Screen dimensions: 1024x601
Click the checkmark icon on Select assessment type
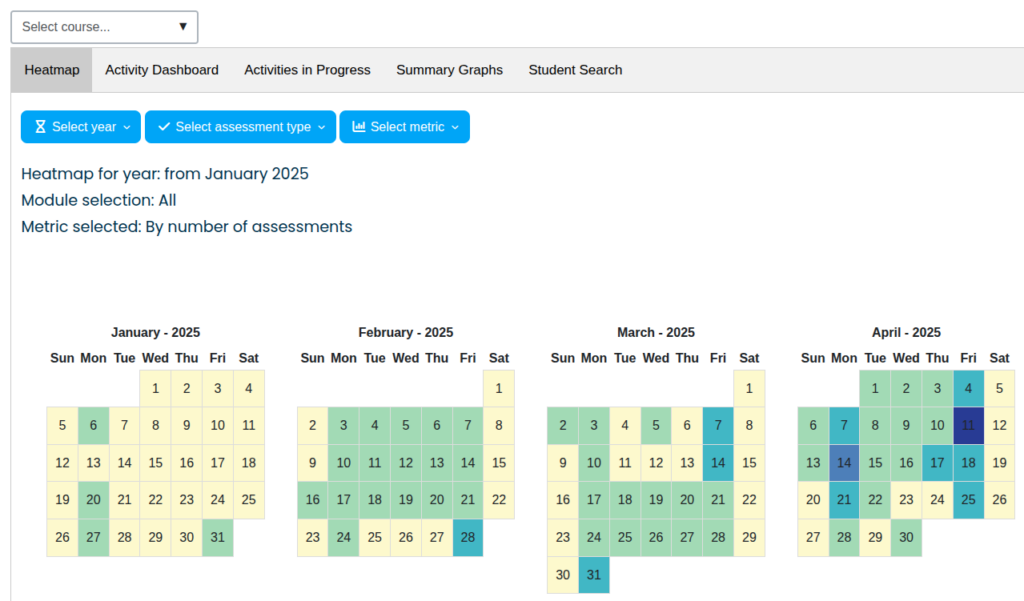pyautogui.click(x=167, y=127)
